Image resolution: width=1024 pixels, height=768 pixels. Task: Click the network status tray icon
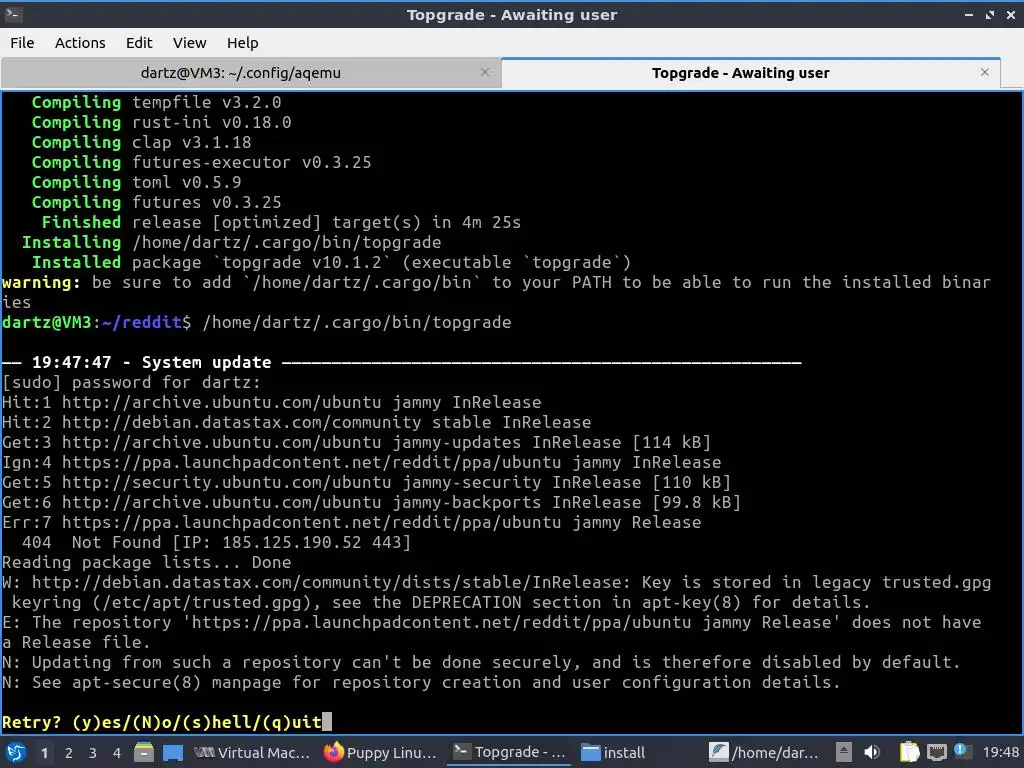[936, 753]
